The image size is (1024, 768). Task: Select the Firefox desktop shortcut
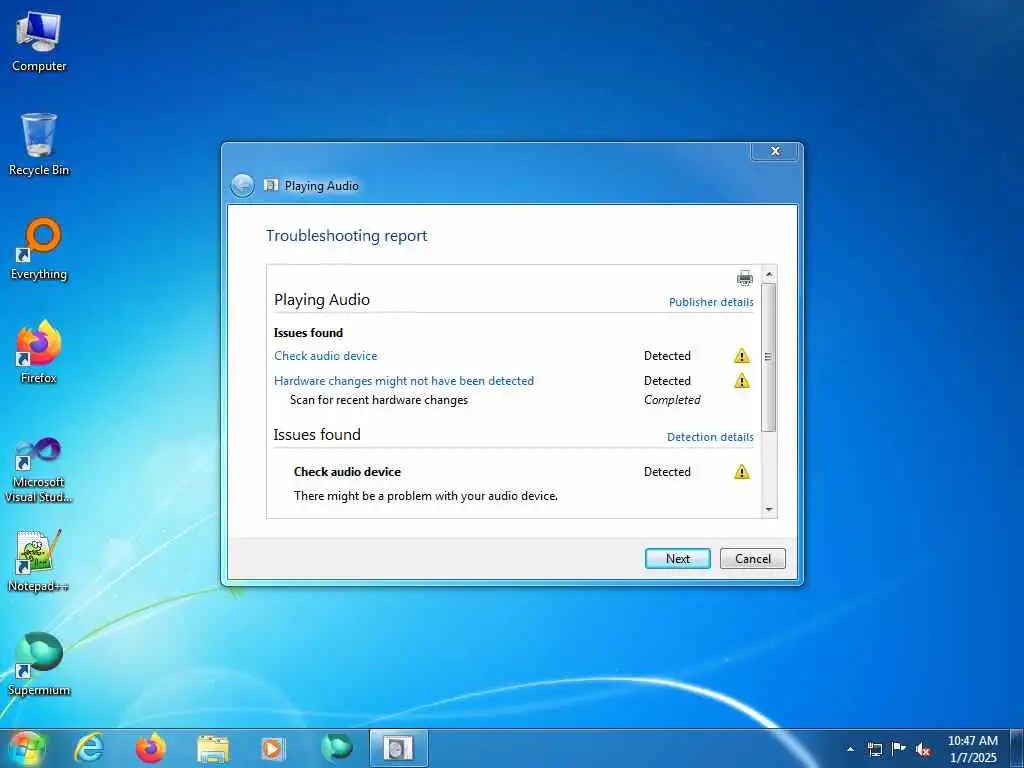pos(39,353)
